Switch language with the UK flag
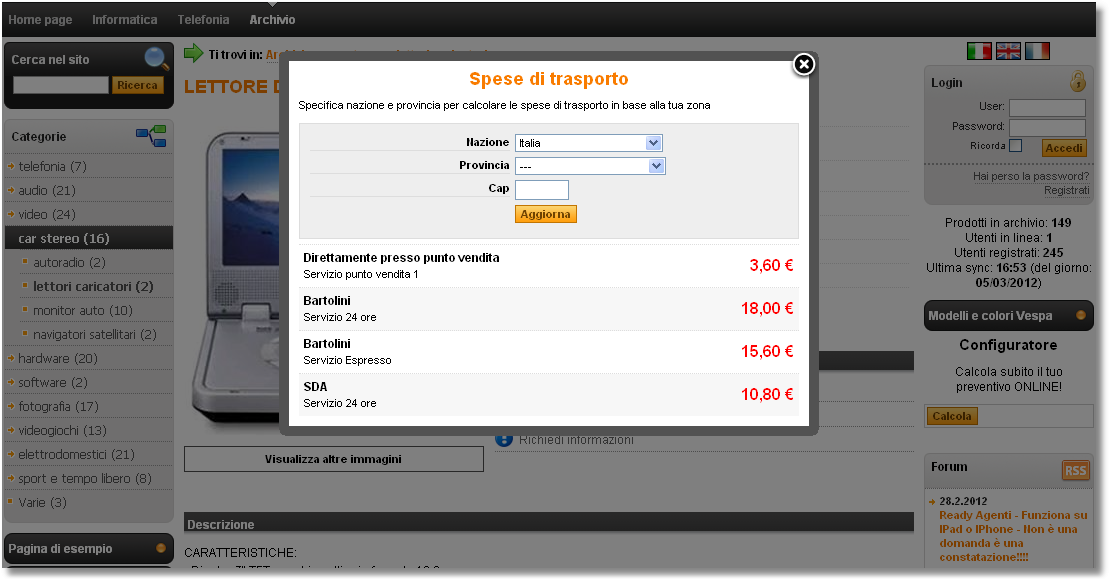The image size is (1110, 582). (1008, 51)
